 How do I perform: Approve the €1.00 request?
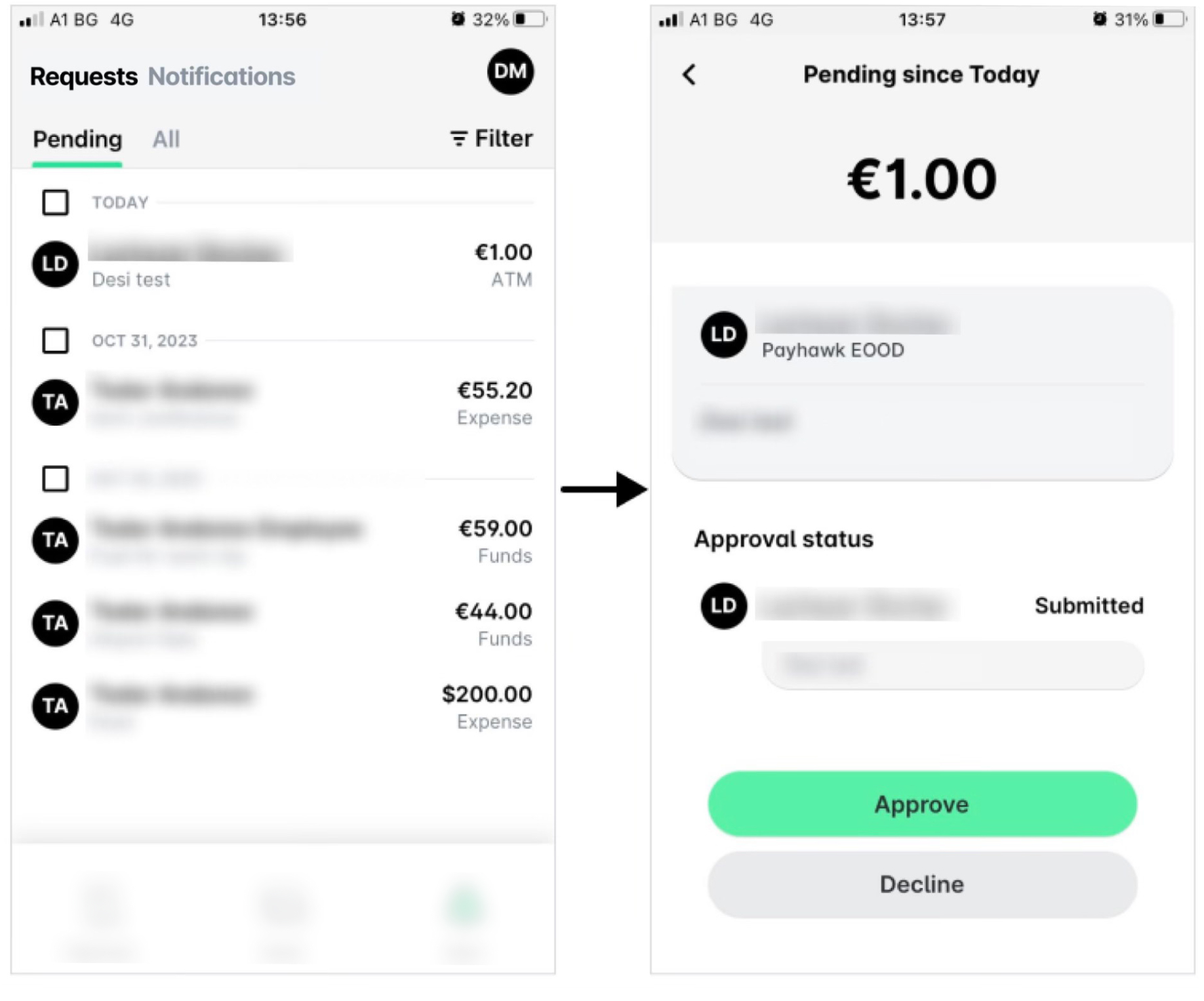coord(922,804)
